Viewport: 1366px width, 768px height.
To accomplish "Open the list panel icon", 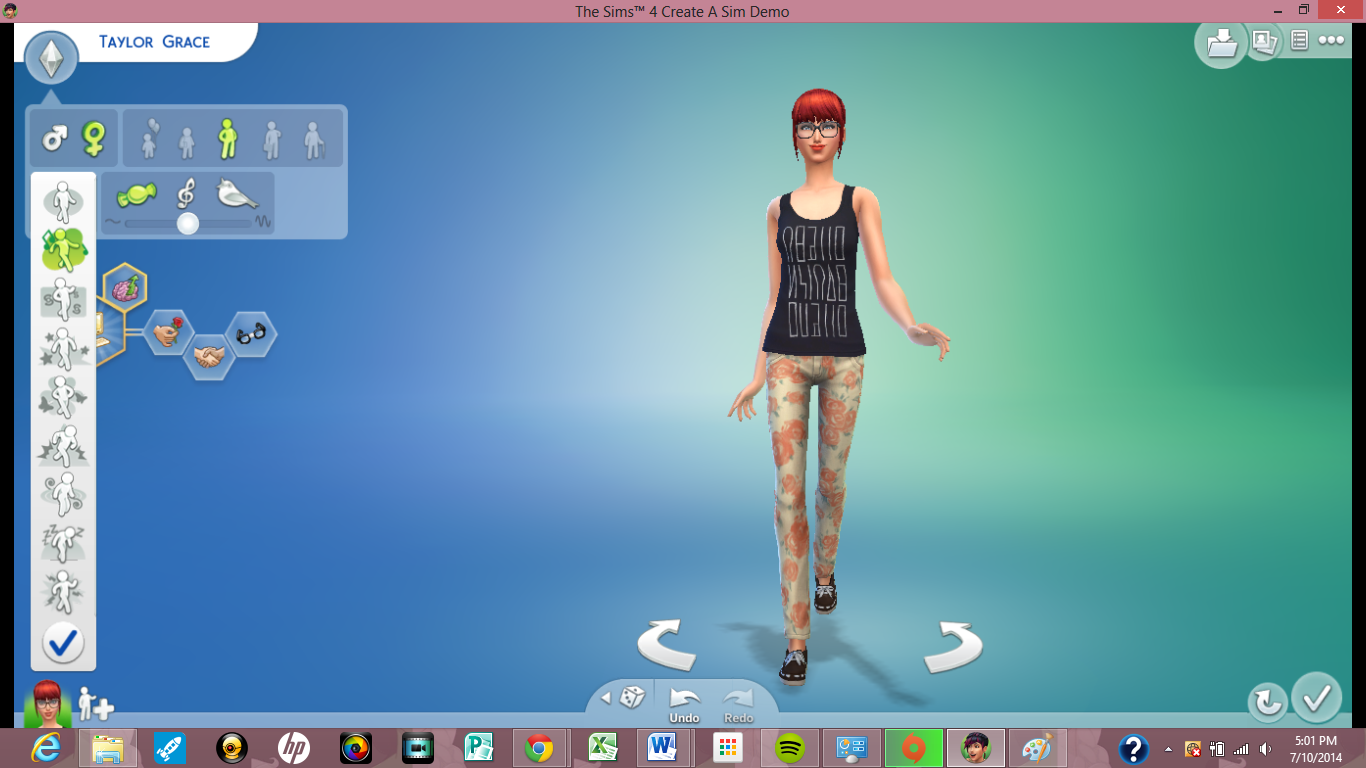I will click(1300, 40).
